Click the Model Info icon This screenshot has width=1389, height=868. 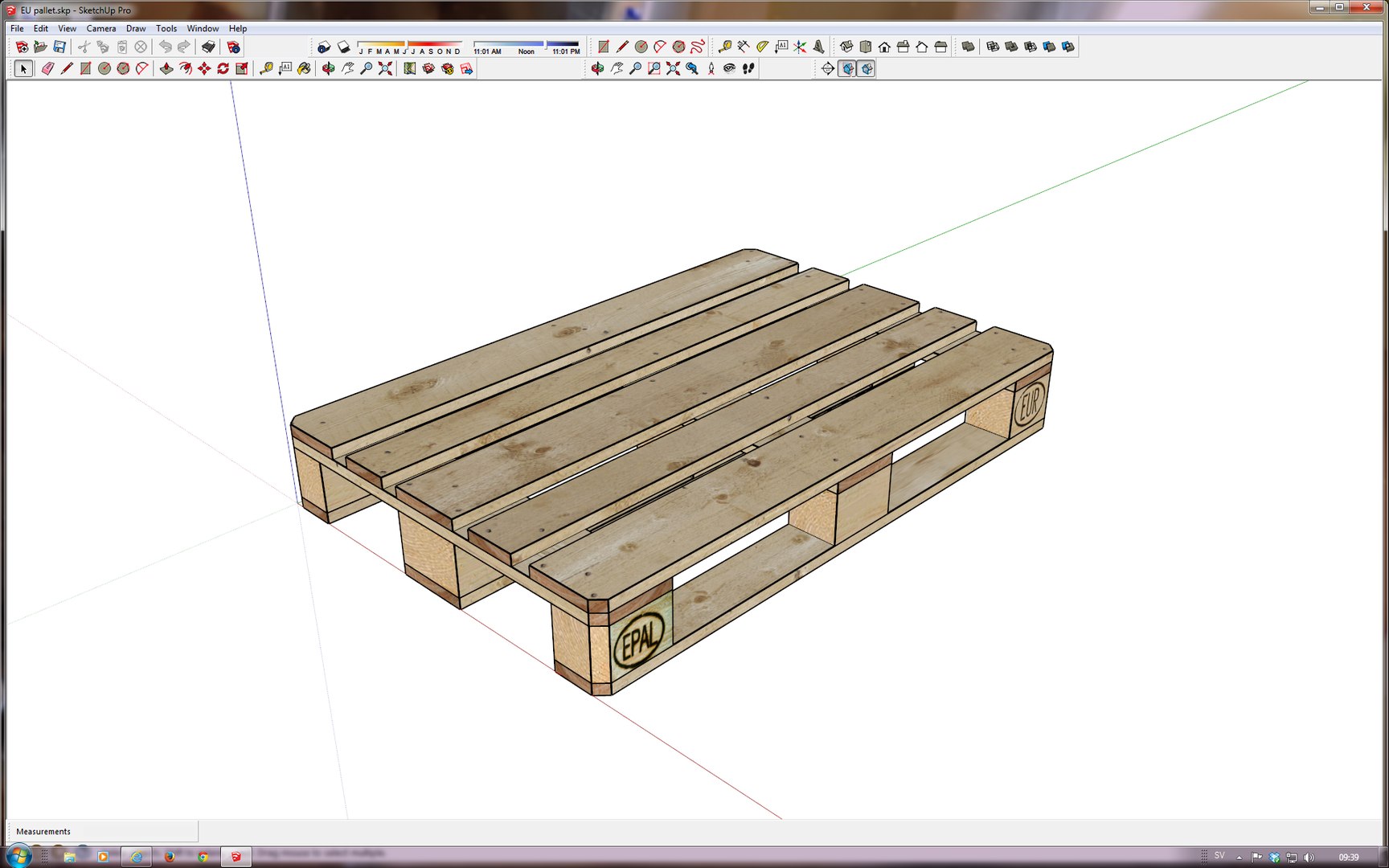[234, 47]
